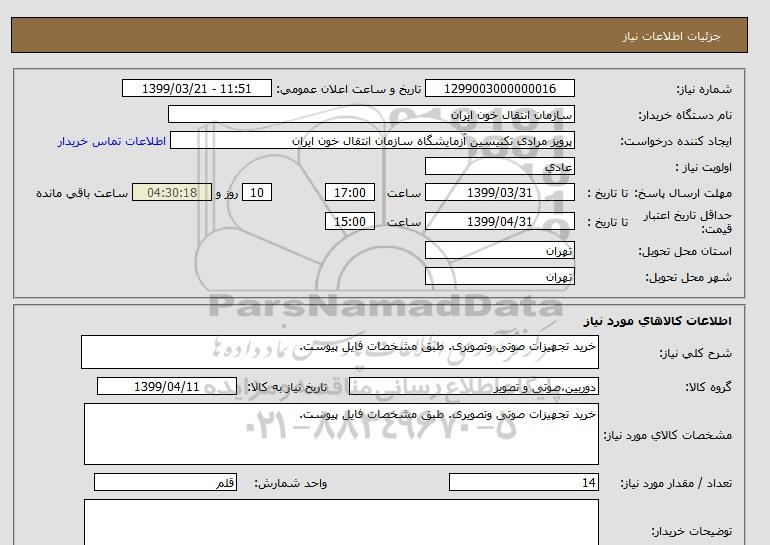
Task: Click the مهلت ارسال پاسخ label
Action: [681, 193]
